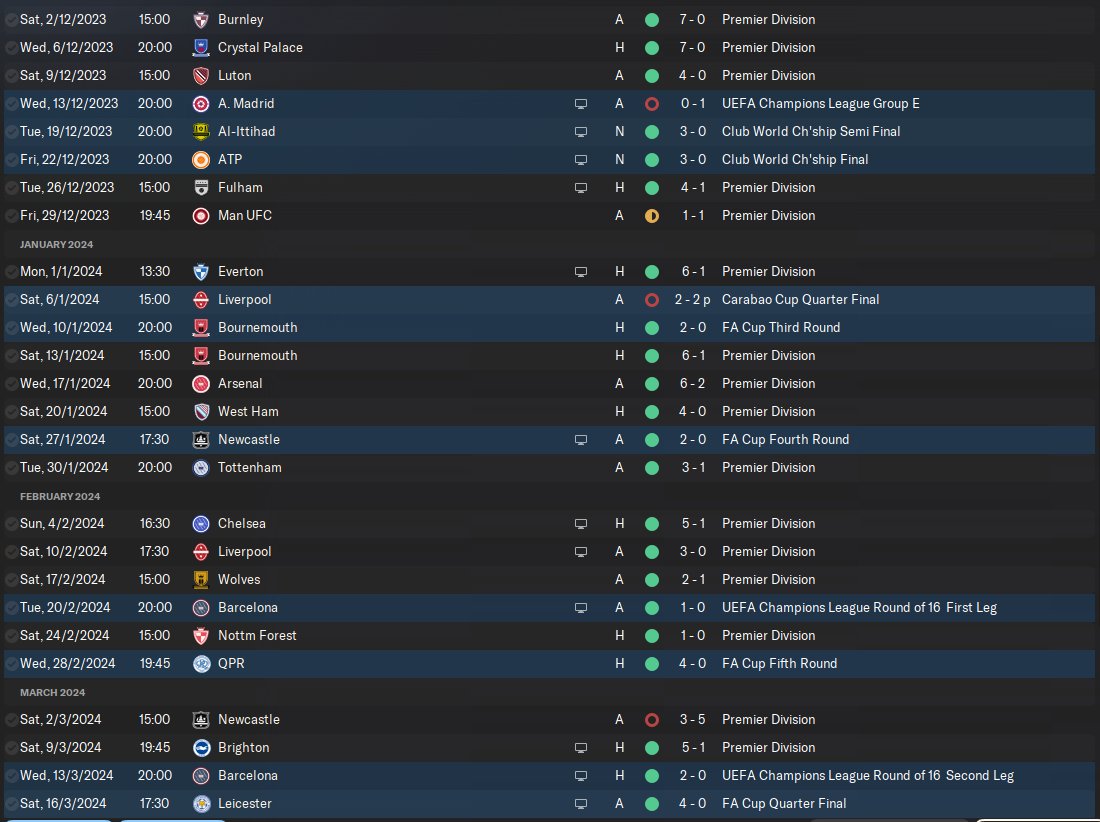
Task: Collapse the FEBRUARY 2024 section header
Action: point(60,497)
